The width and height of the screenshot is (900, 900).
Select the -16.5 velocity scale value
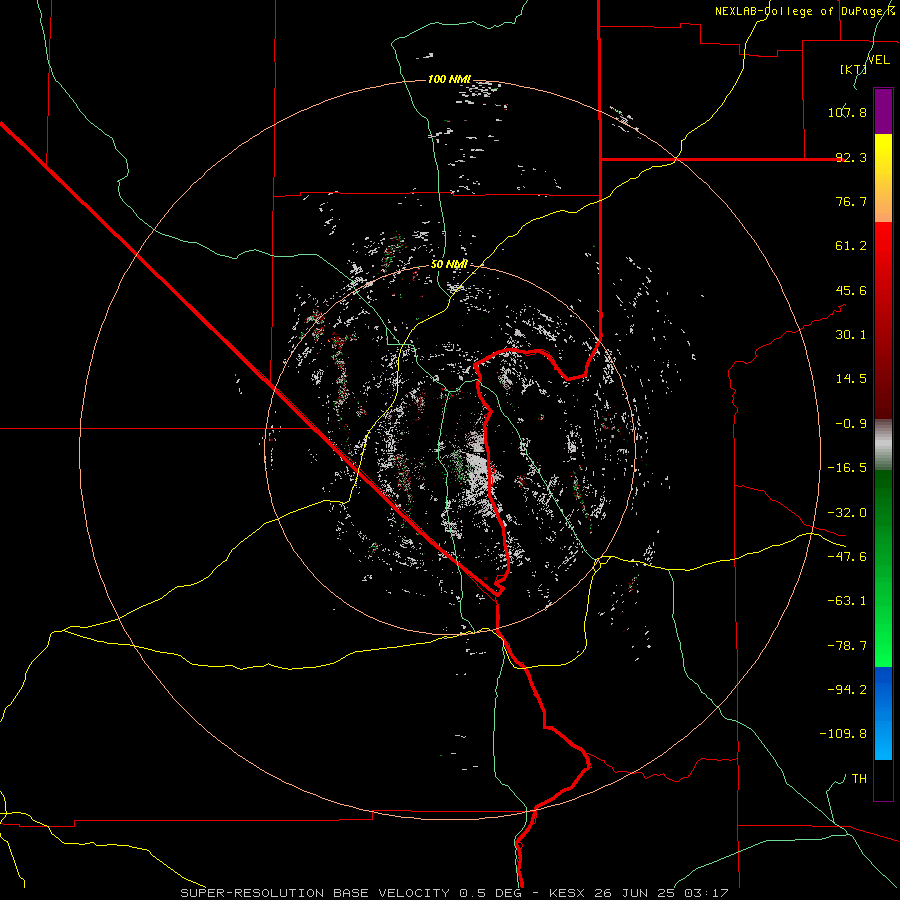tap(847, 468)
